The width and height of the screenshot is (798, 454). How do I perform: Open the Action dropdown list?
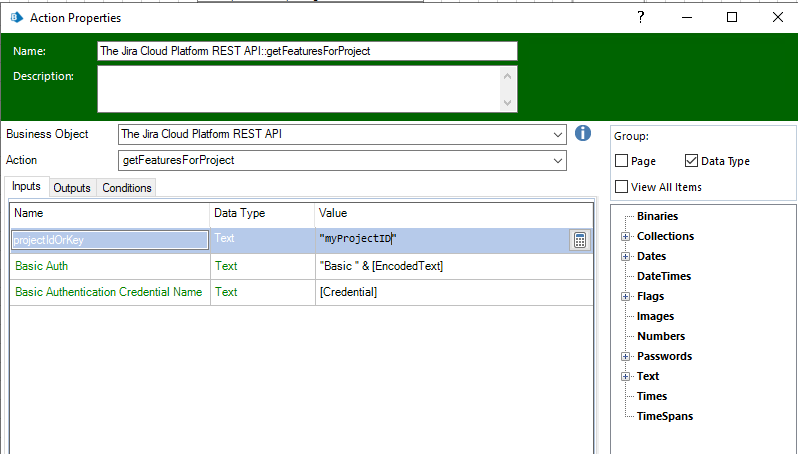(x=558, y=160)
